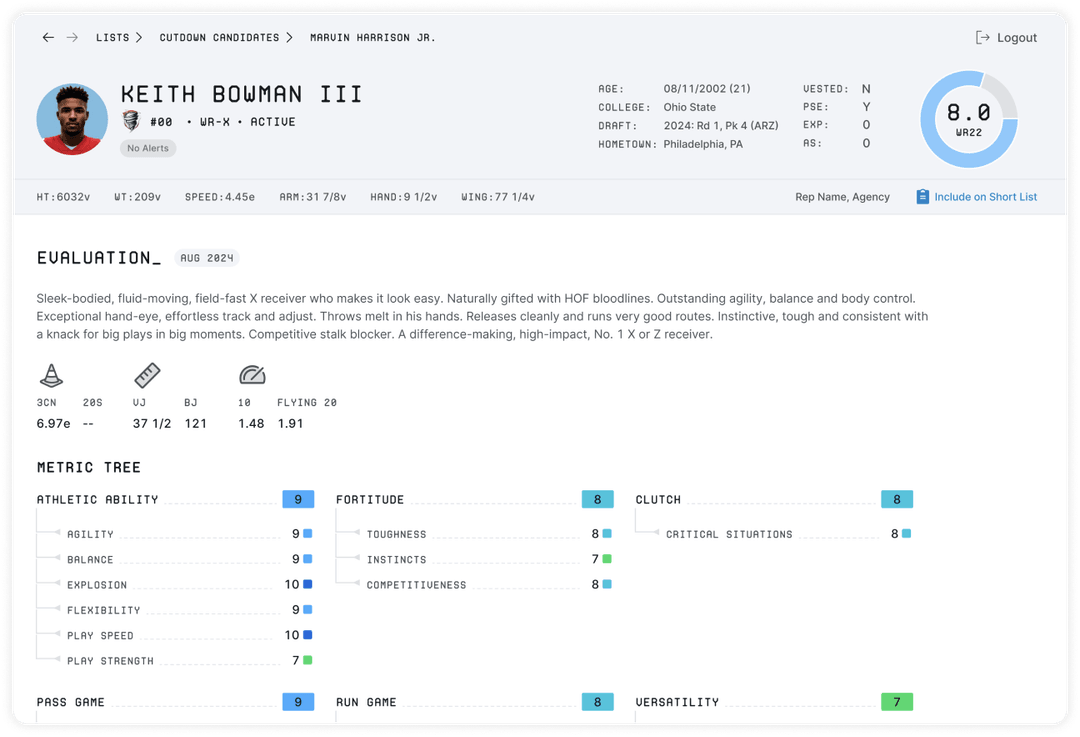
Task: Click the Logout door icon
Action: 982,38
